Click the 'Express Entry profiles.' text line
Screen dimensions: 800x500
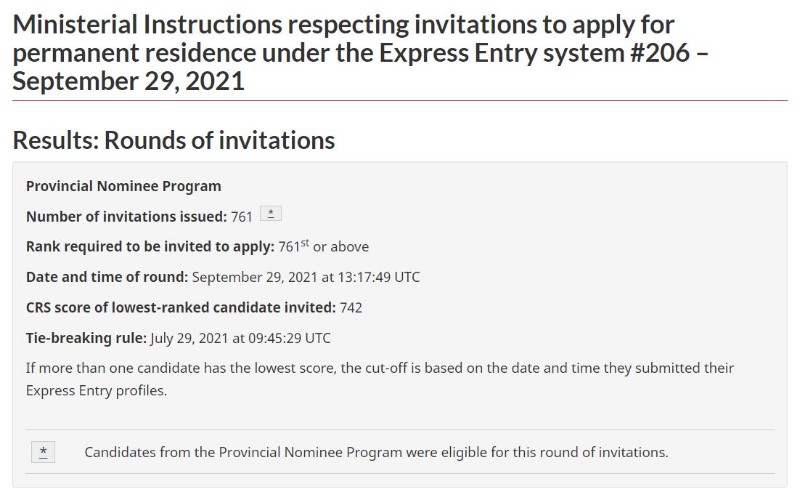tap(96, 391)
